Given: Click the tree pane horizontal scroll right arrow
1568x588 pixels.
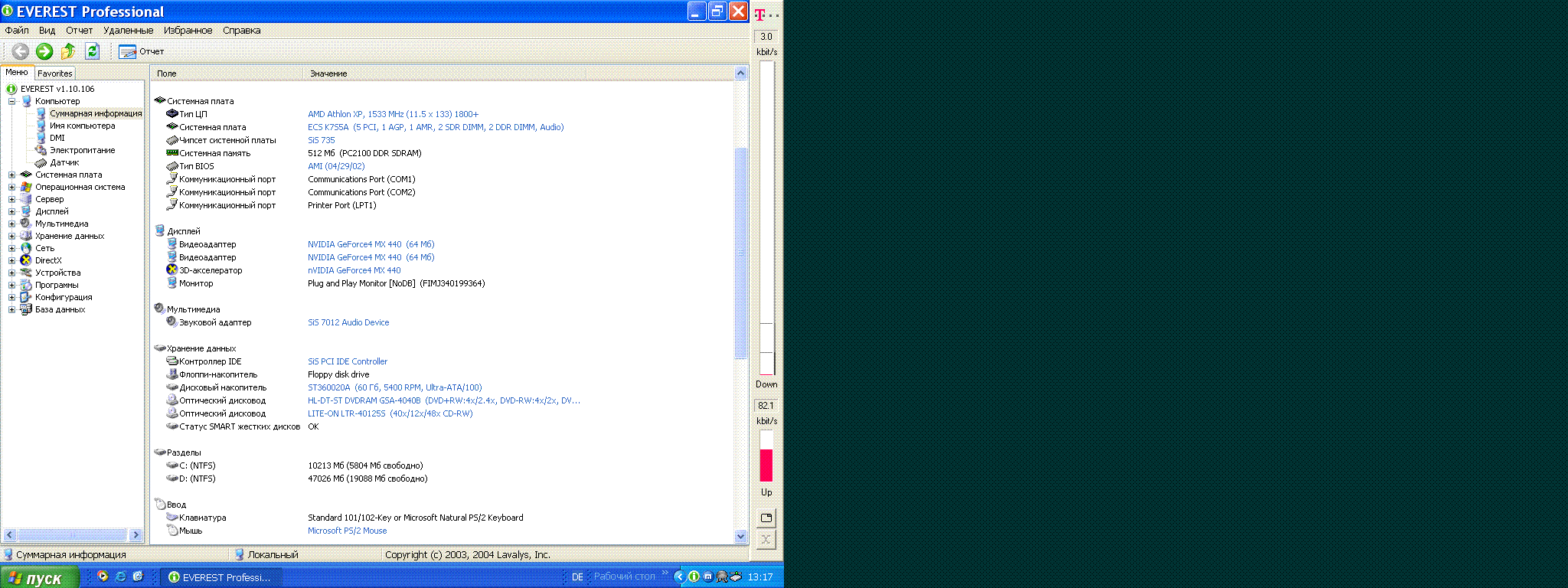Looking at the screenshot, I should click(x=136, y=534).
